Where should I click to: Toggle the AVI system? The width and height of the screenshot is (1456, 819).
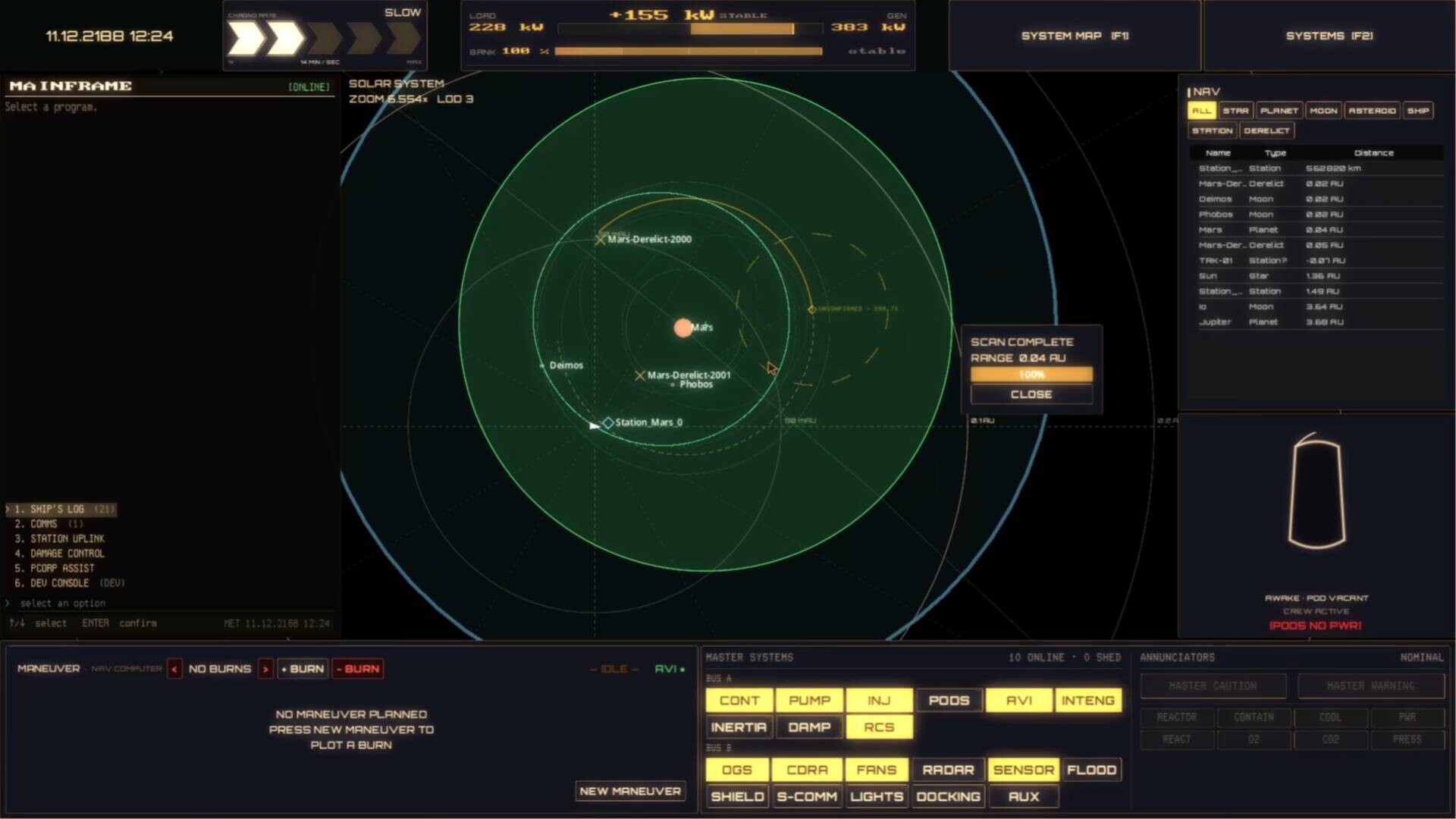click(1018, 701)
